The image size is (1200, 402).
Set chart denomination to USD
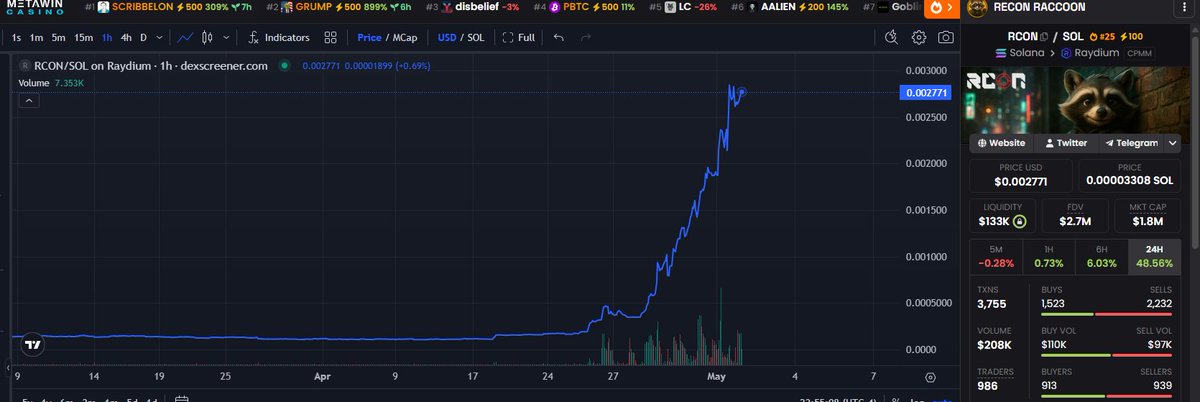[x=447, y=38]
